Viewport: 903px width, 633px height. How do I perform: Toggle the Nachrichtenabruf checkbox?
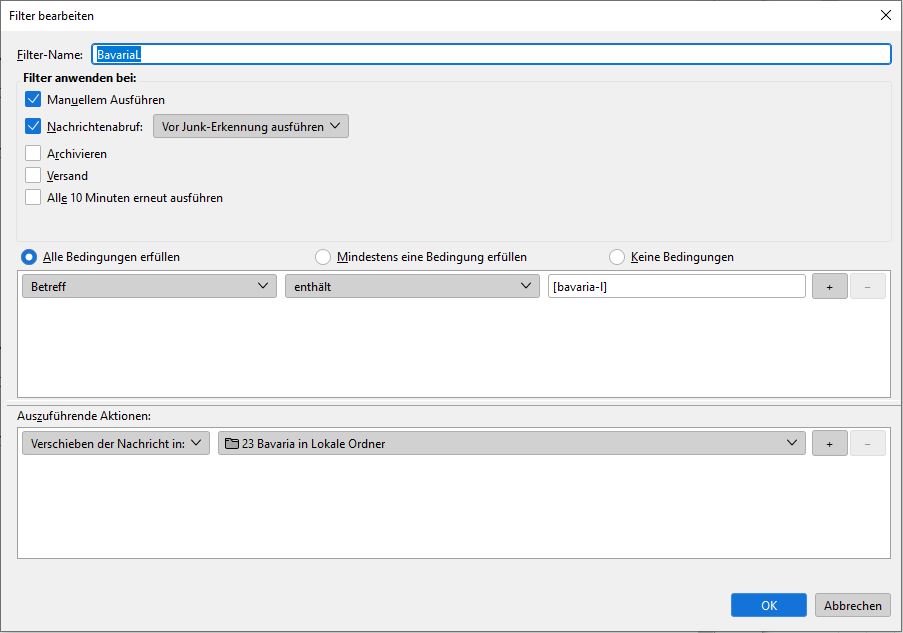[x=33, y=127]
